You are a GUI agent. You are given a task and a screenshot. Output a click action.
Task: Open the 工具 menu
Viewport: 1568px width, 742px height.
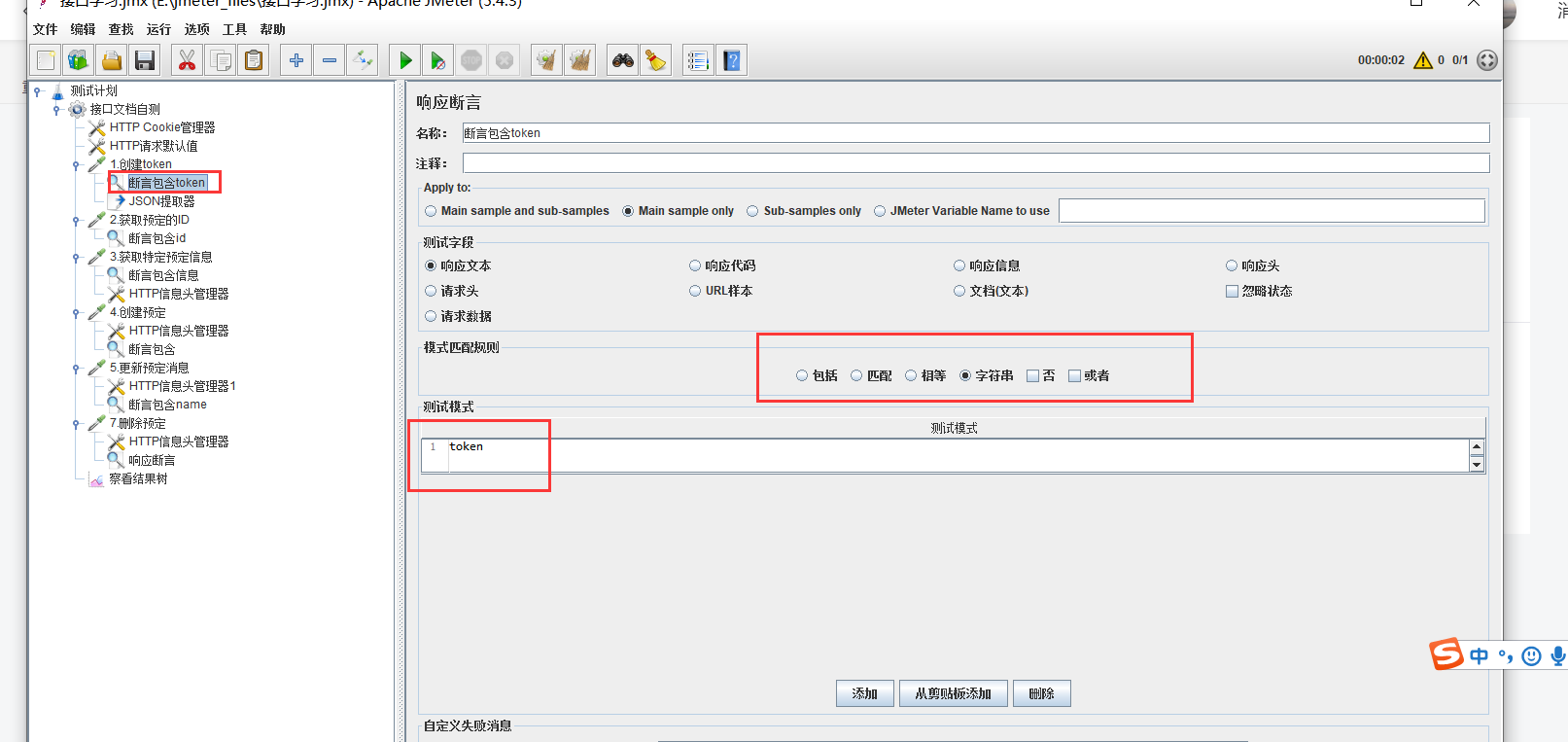pyautogui.click(x=234, y=29)
